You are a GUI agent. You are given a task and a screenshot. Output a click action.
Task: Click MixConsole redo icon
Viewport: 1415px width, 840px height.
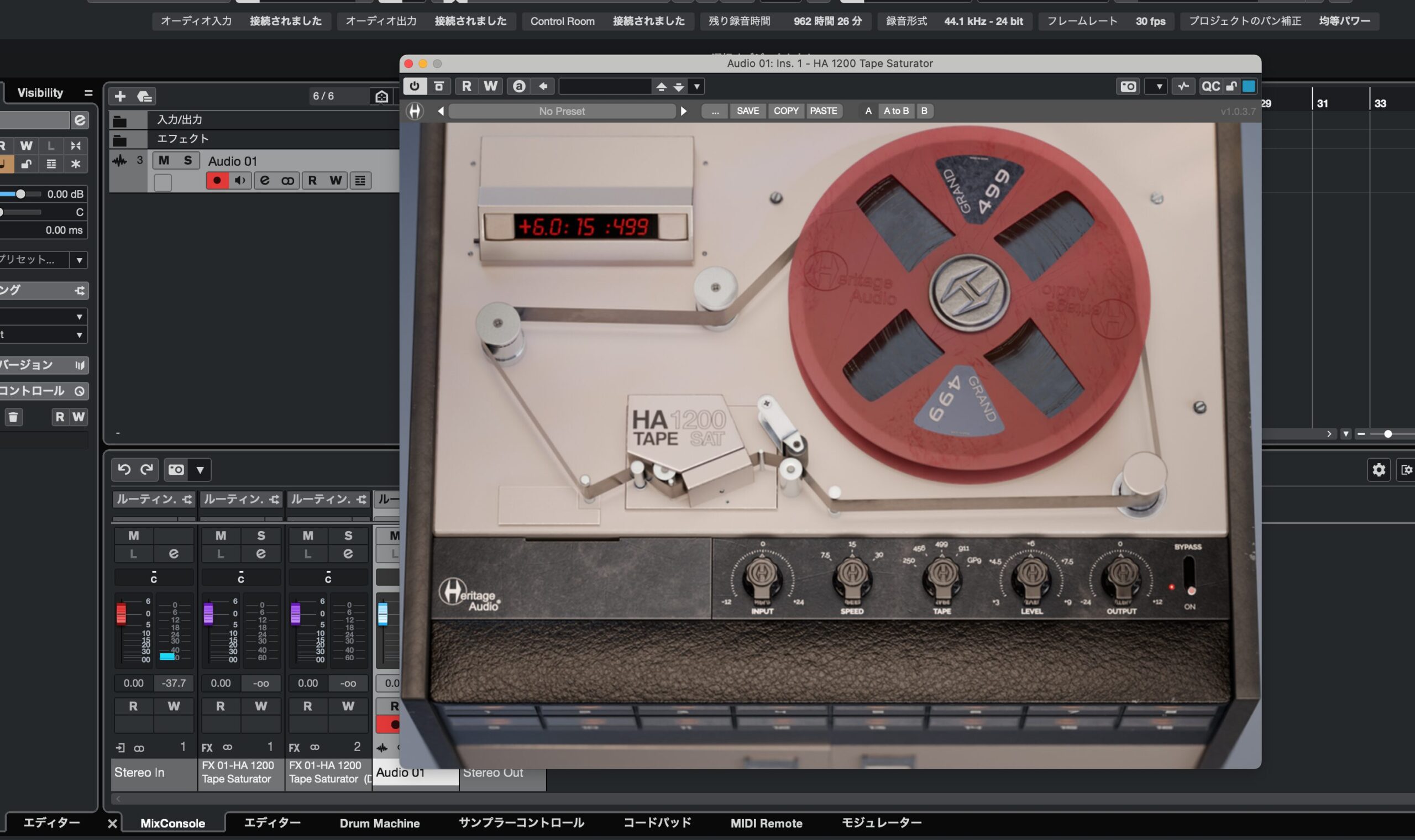[x=146, y=469]
